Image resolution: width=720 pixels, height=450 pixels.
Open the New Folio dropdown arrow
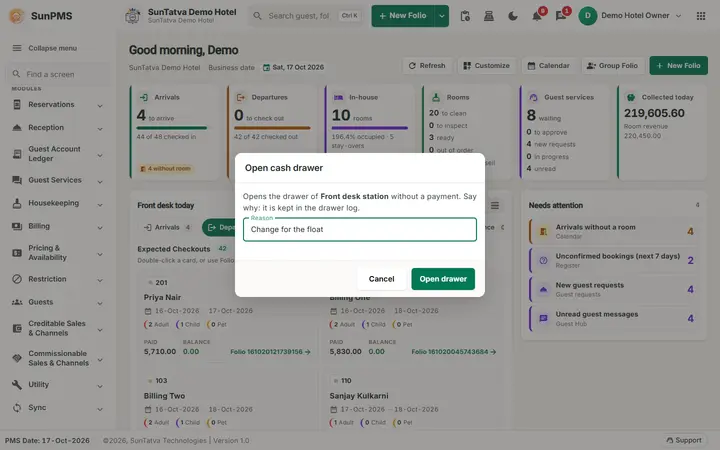coord(442,16)
